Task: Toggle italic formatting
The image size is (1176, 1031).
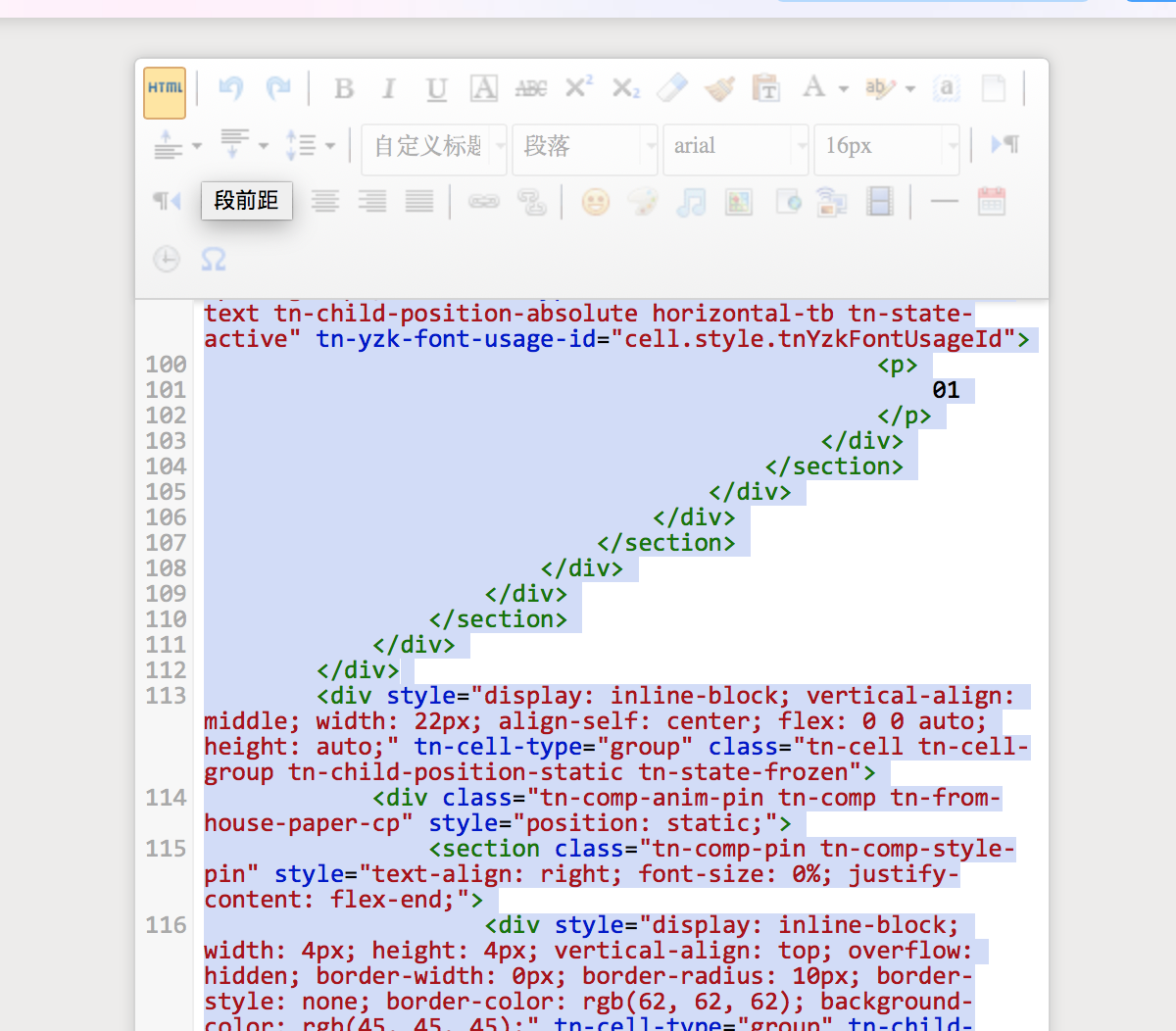Action: point(389,89)
